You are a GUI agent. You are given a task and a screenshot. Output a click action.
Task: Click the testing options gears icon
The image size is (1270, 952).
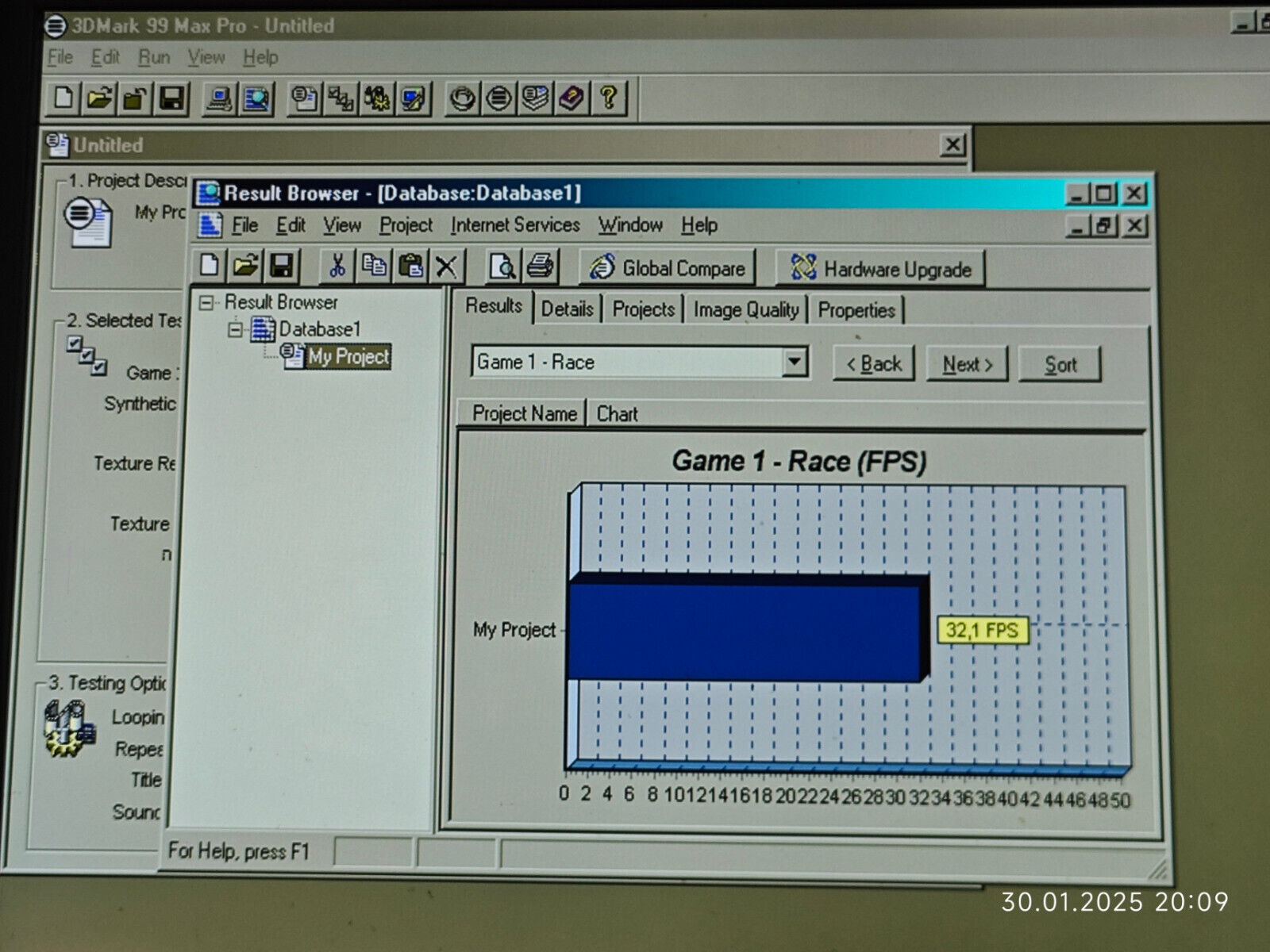69,728
